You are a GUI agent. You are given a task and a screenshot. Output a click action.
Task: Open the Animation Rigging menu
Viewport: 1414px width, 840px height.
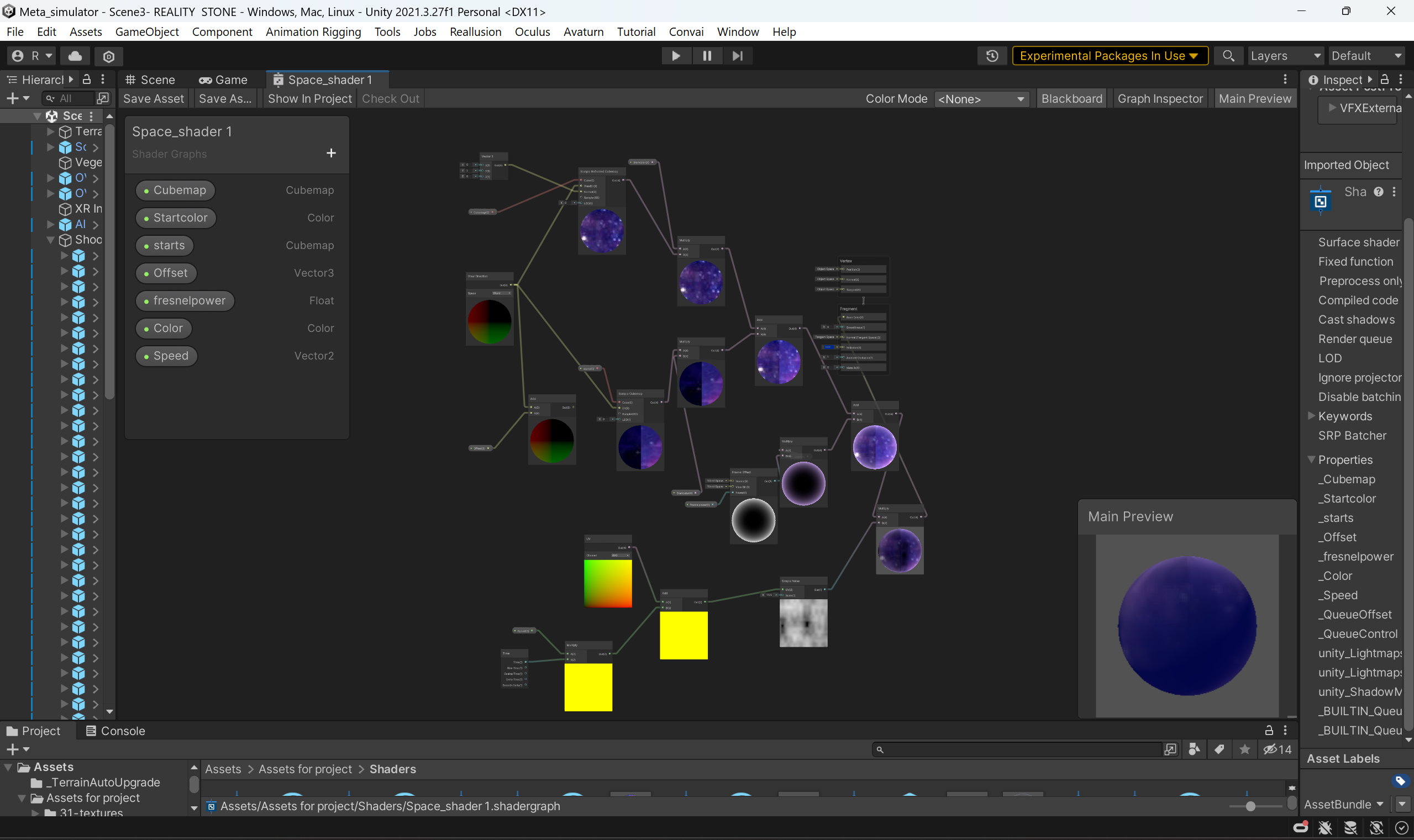click(x=313, y=31)
